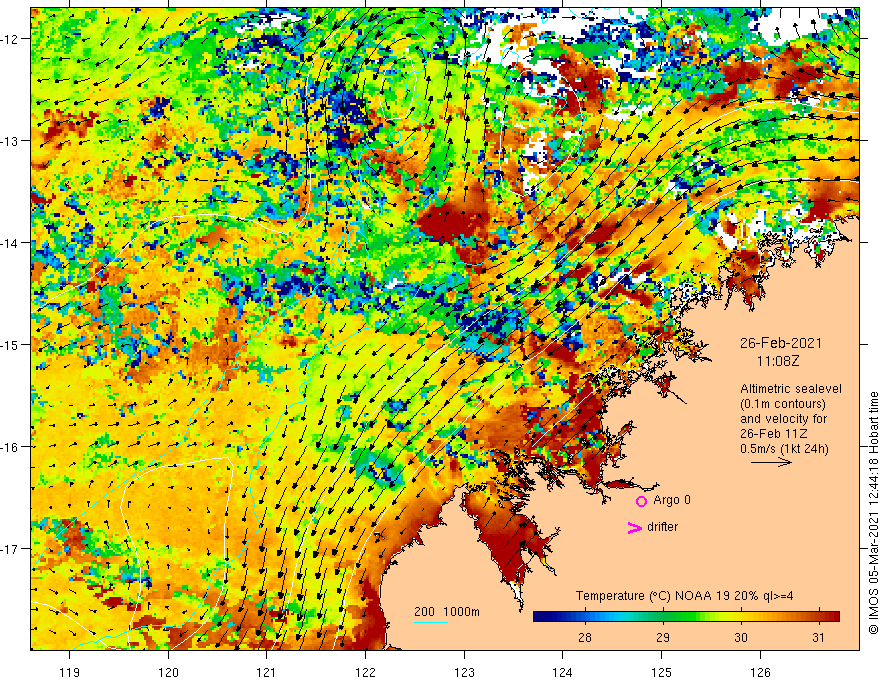This screenshot has height=680, width=880.
Task: Click longitude axis label 120
Action: [x=168, y=672]
